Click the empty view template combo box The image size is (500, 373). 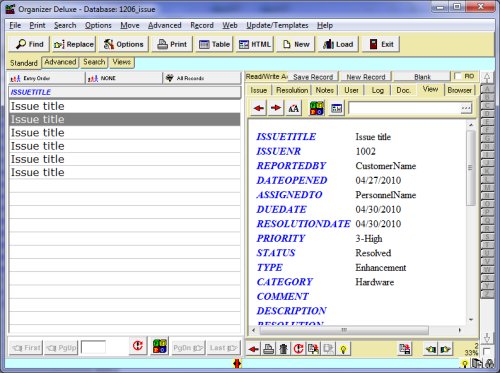pos(404,108)
